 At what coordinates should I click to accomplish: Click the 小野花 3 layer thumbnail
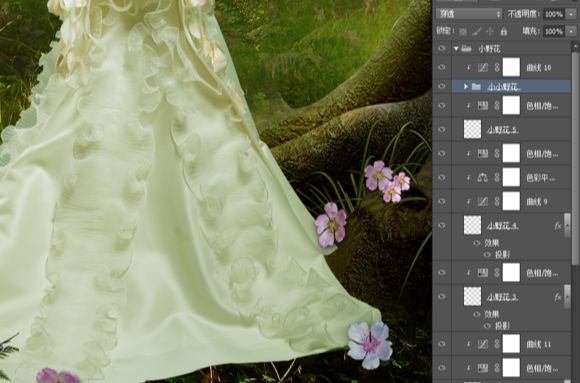(x=472, y=296)
